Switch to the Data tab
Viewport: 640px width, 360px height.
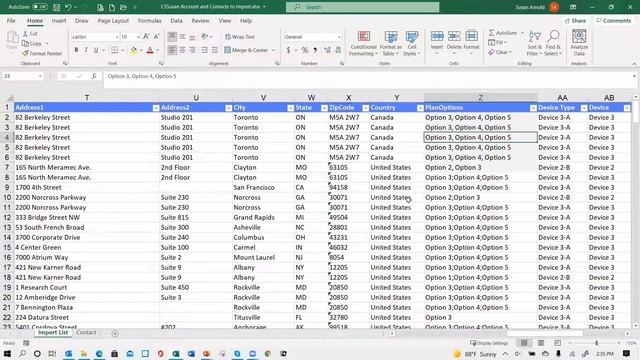[176, 21]
